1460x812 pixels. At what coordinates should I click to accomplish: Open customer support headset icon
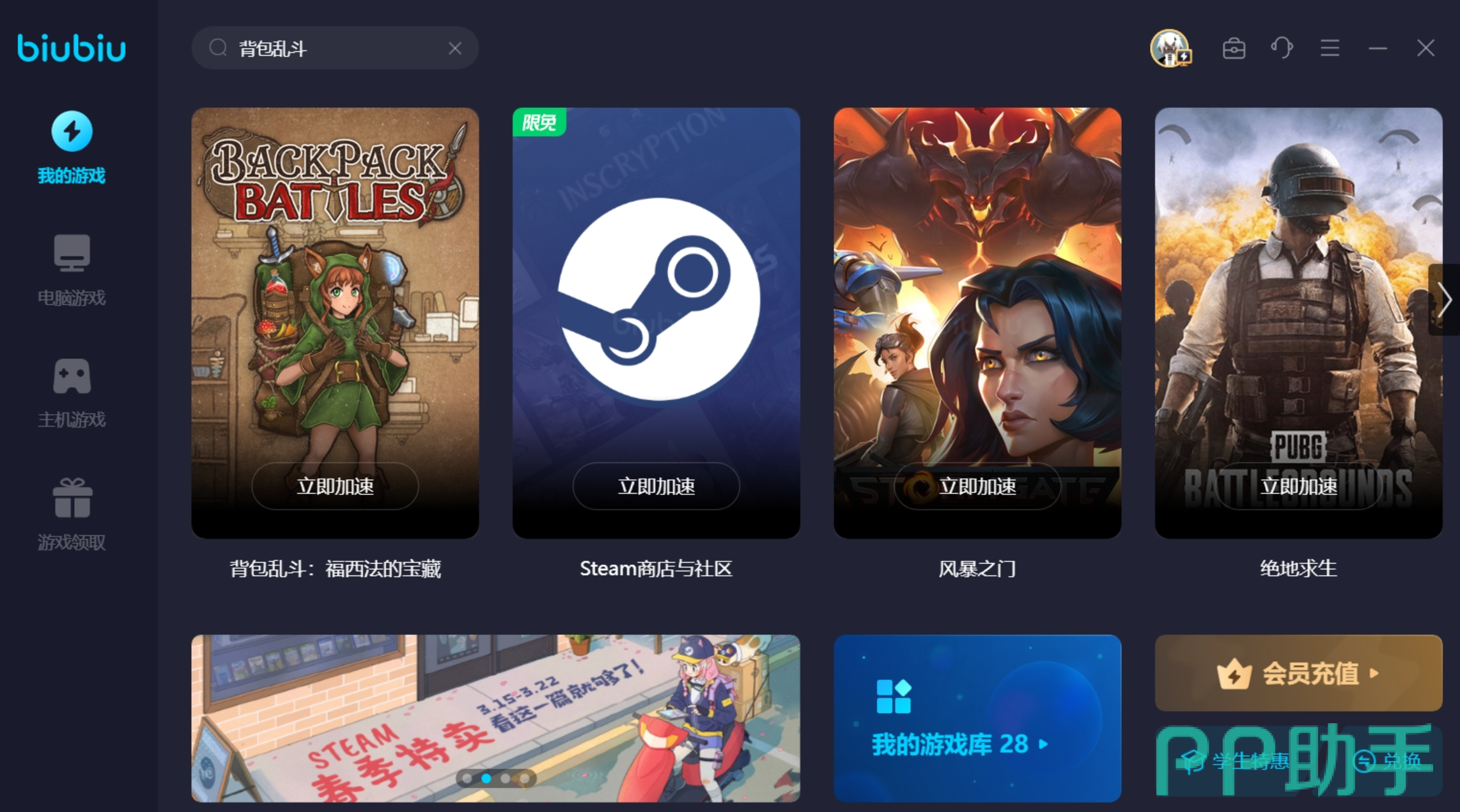pos(1282,48)
